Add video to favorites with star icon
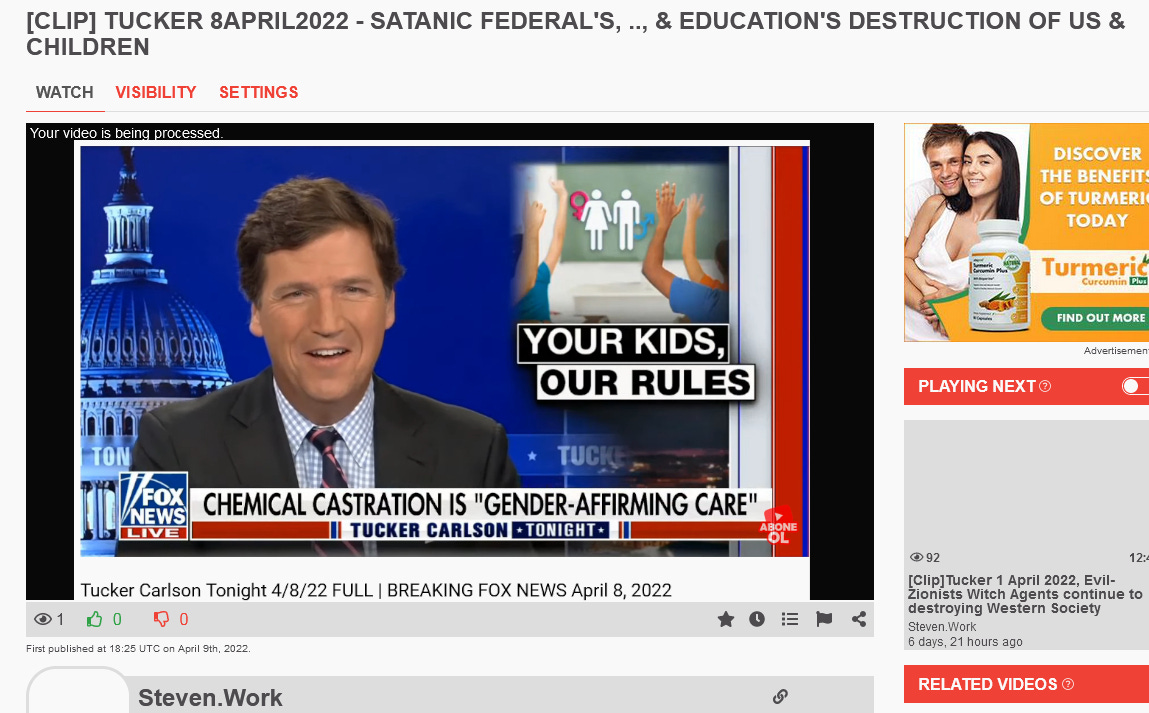 click(x=725, y=619)
